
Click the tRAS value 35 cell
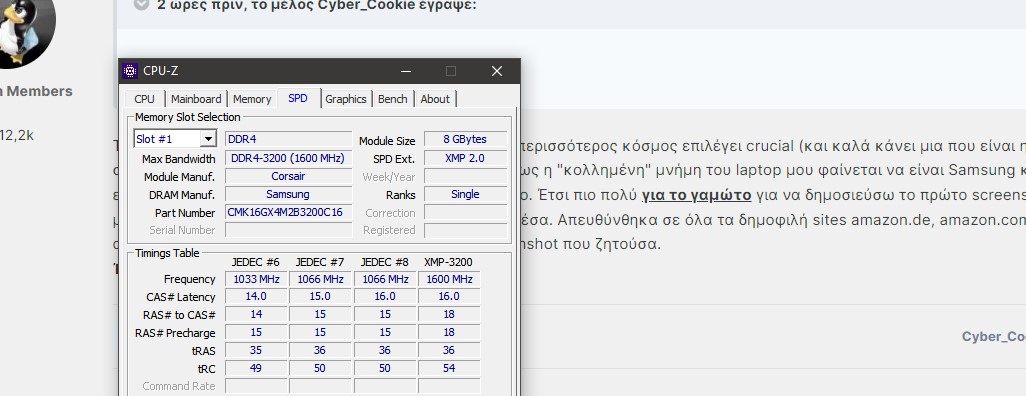click(x=256, y=350)
